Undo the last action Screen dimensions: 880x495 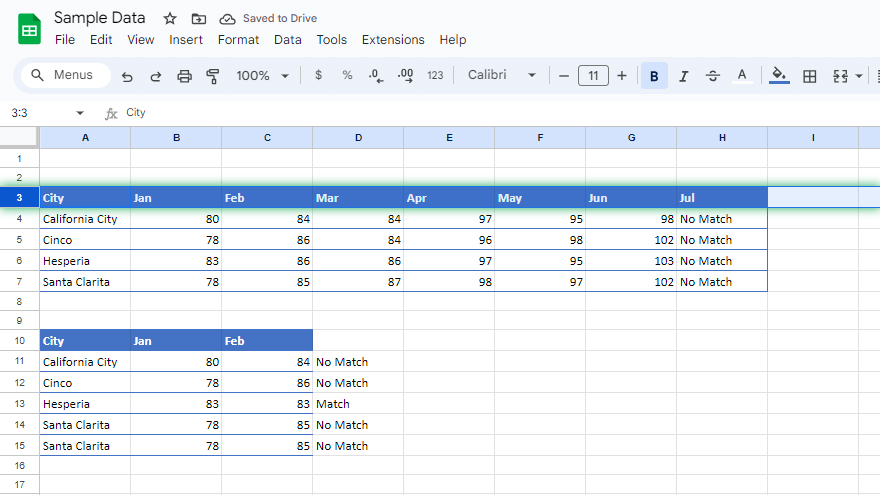coord(127,76)
